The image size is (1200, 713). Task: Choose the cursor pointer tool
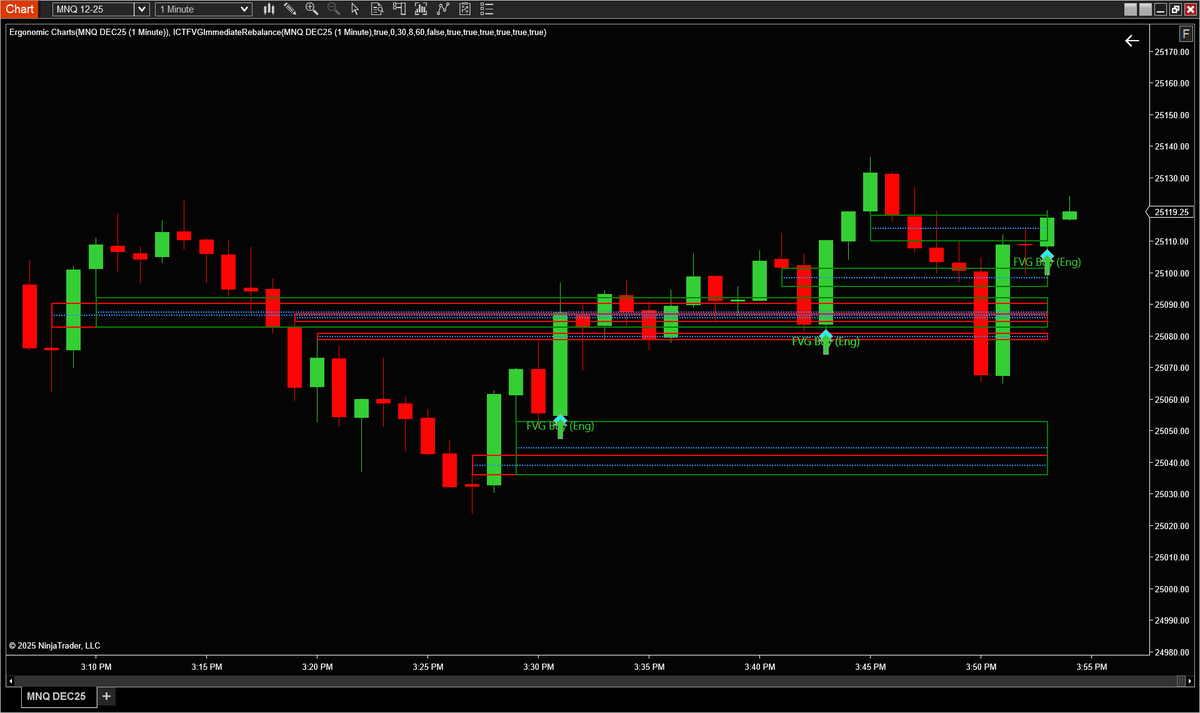pyautogui.click(x=356, y=9)
